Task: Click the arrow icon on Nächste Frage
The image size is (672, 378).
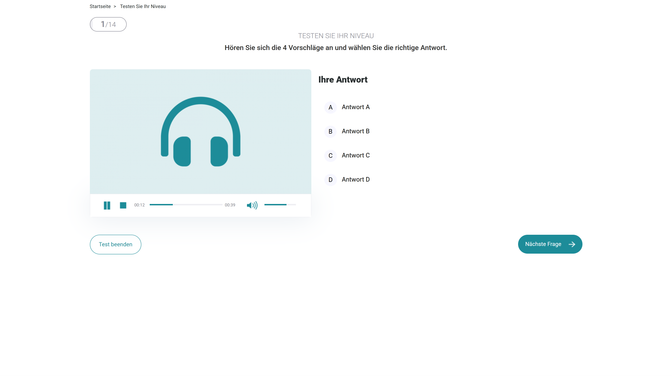Action: click(x=572, y=244)
